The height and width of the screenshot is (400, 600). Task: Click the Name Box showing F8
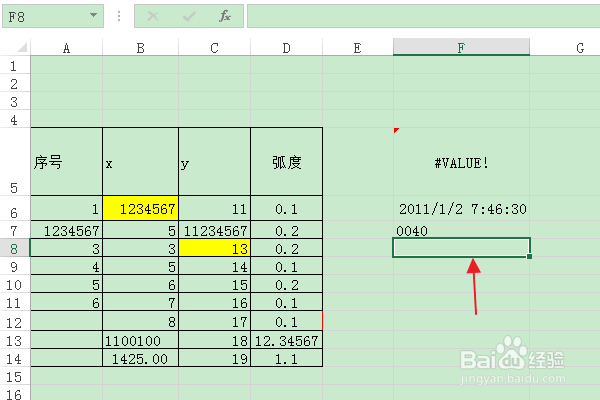click(x=53, y=16)
